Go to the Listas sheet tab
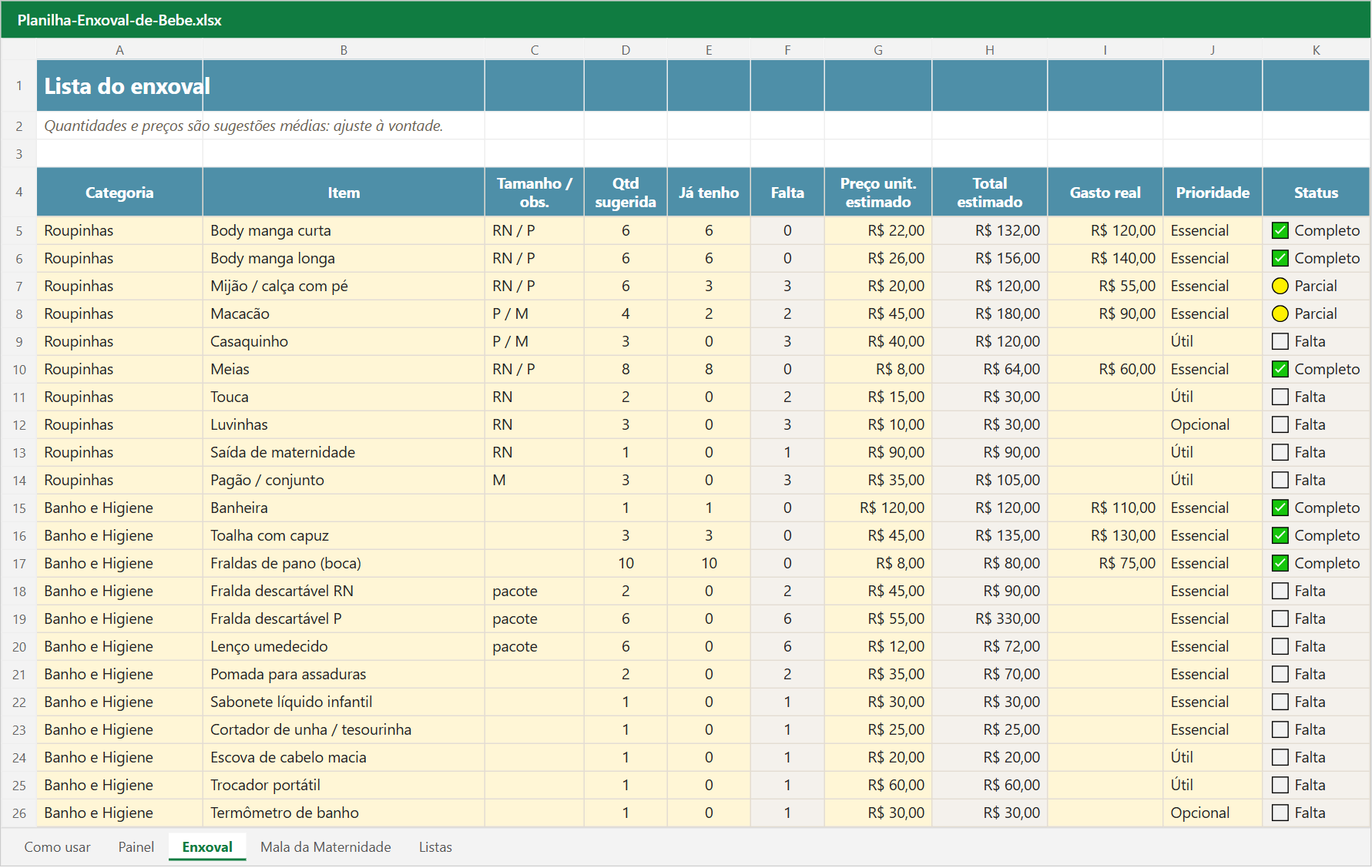The image size is (1372, 868). tap(435, 846)
